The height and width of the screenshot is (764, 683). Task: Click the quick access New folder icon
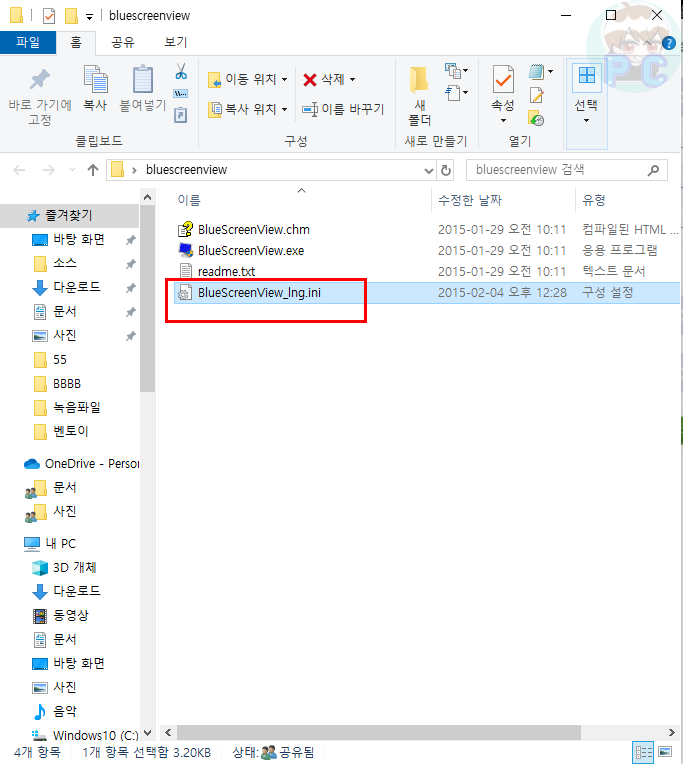click(72, 16)
